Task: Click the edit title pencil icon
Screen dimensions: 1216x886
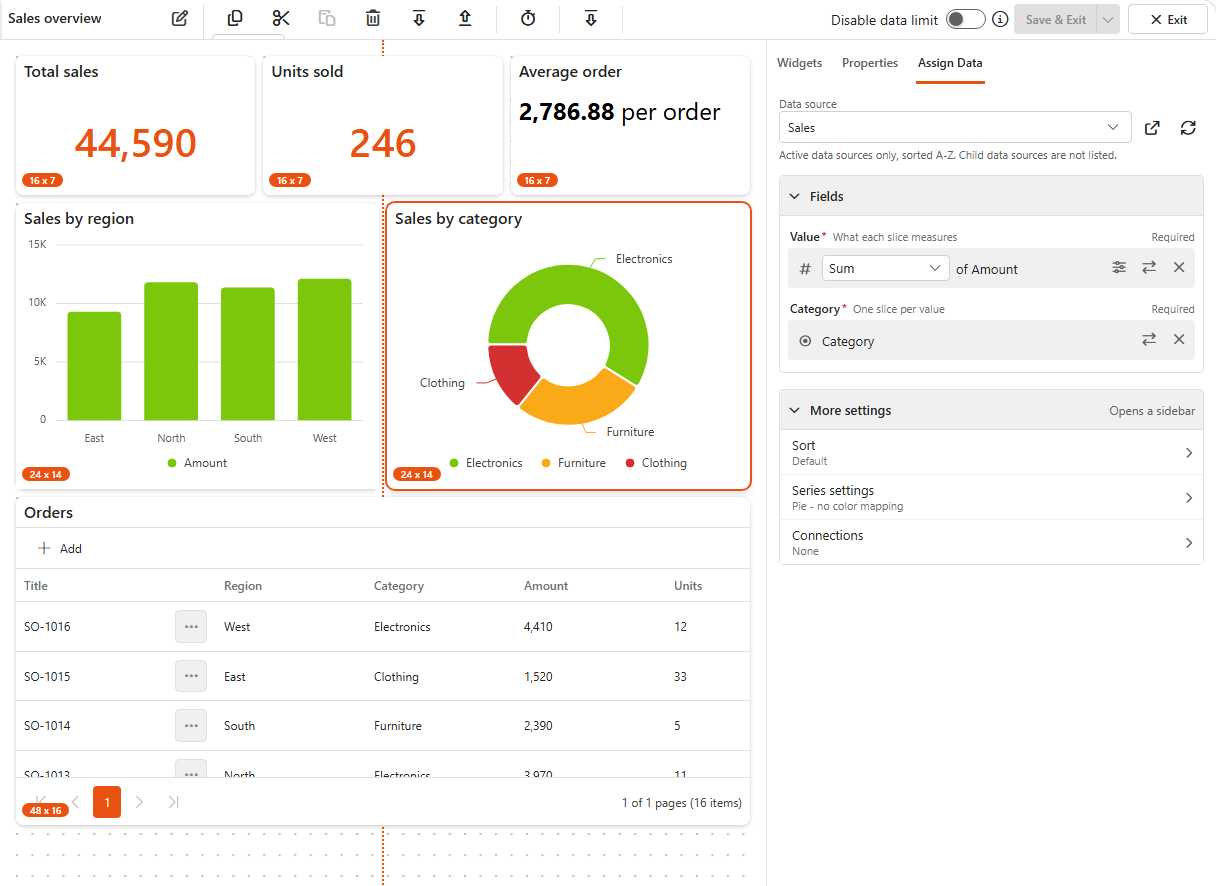Action: [180, 19]
